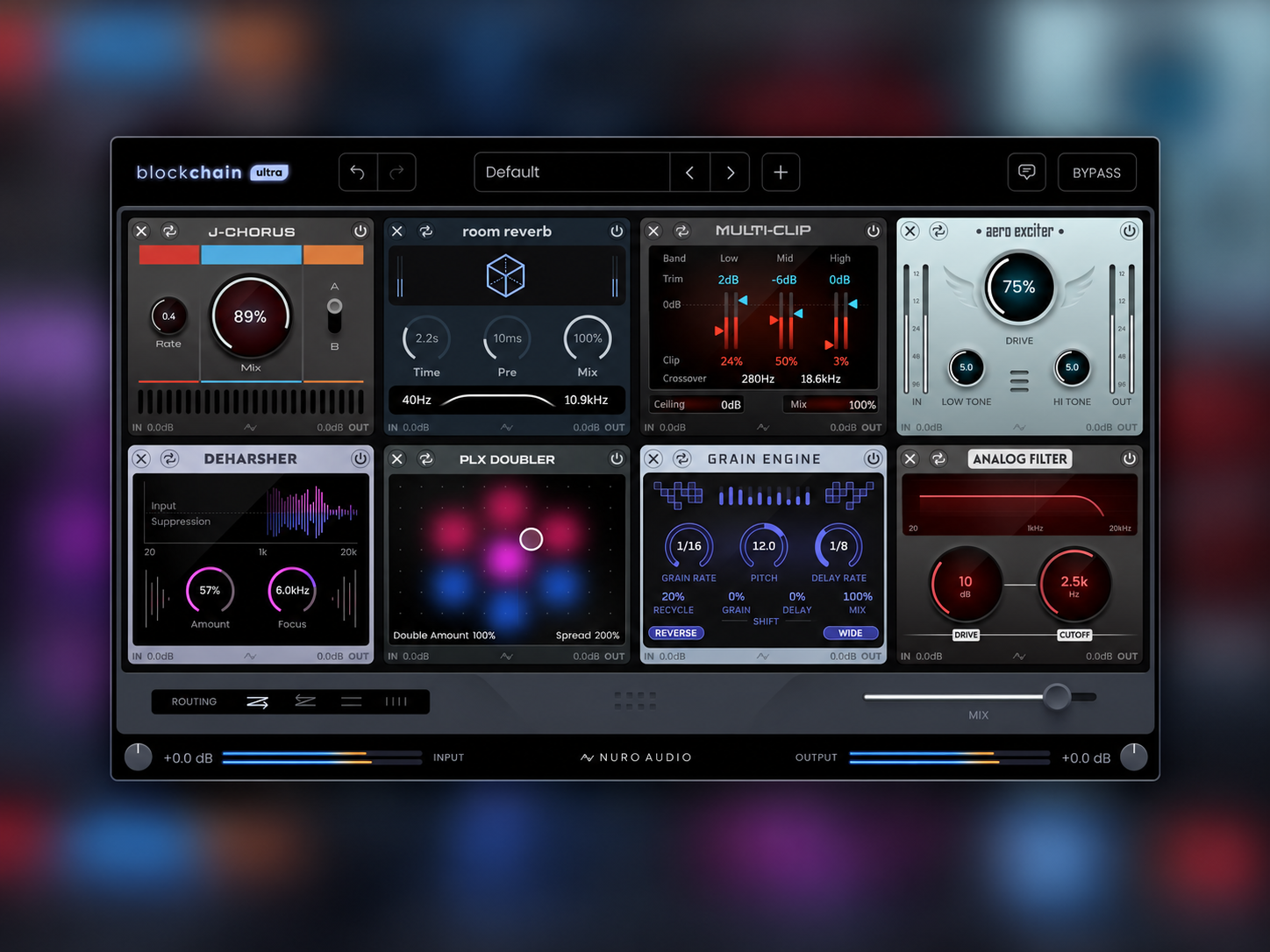Toggle the GRAIN ENGINE power button

pos(873,458)
